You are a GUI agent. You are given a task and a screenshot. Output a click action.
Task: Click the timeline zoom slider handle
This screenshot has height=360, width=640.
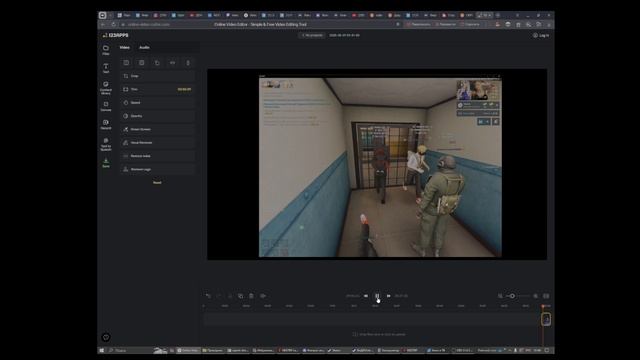point(512,296)
